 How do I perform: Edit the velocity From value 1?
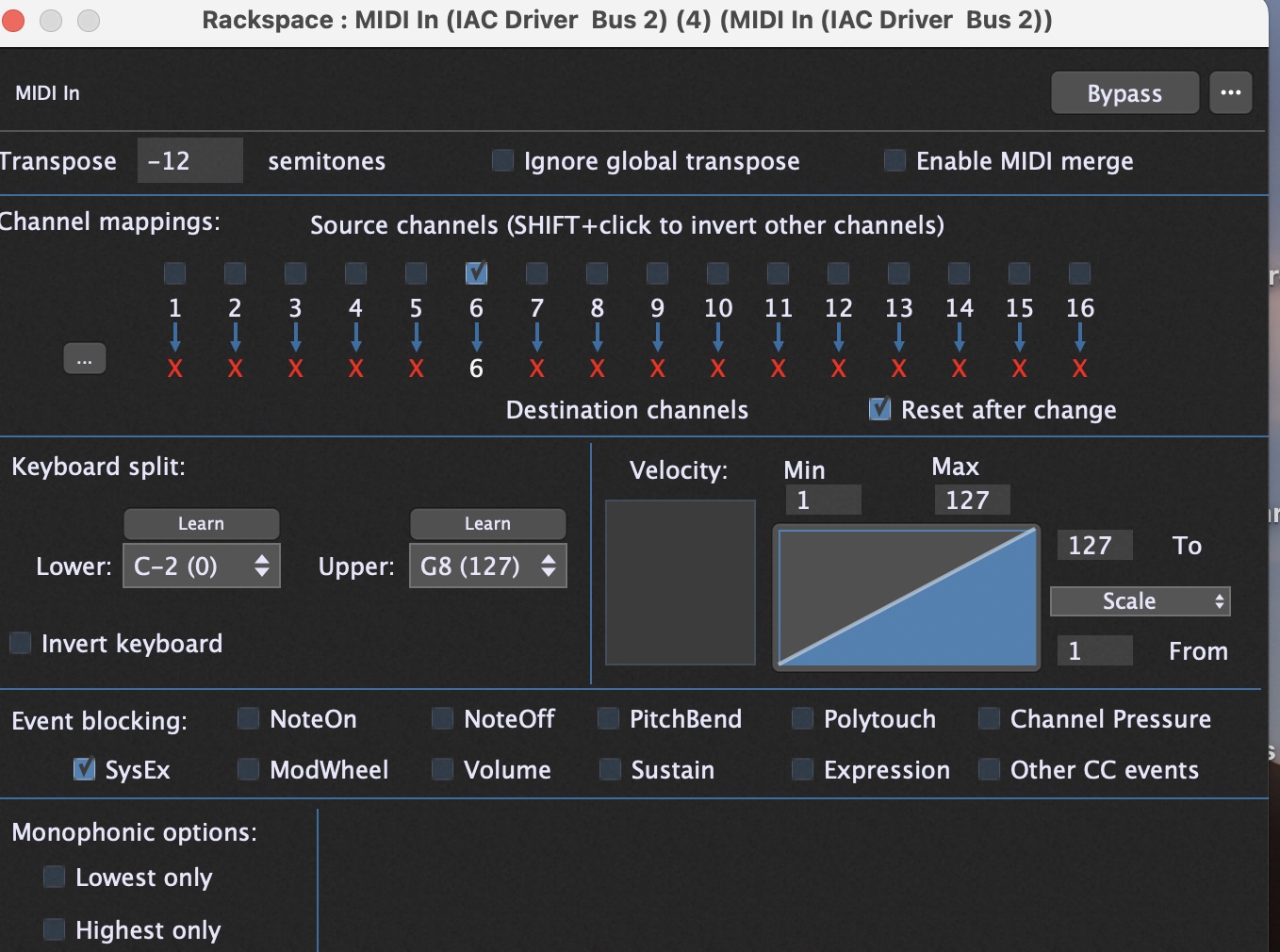tap(1094, 650)
